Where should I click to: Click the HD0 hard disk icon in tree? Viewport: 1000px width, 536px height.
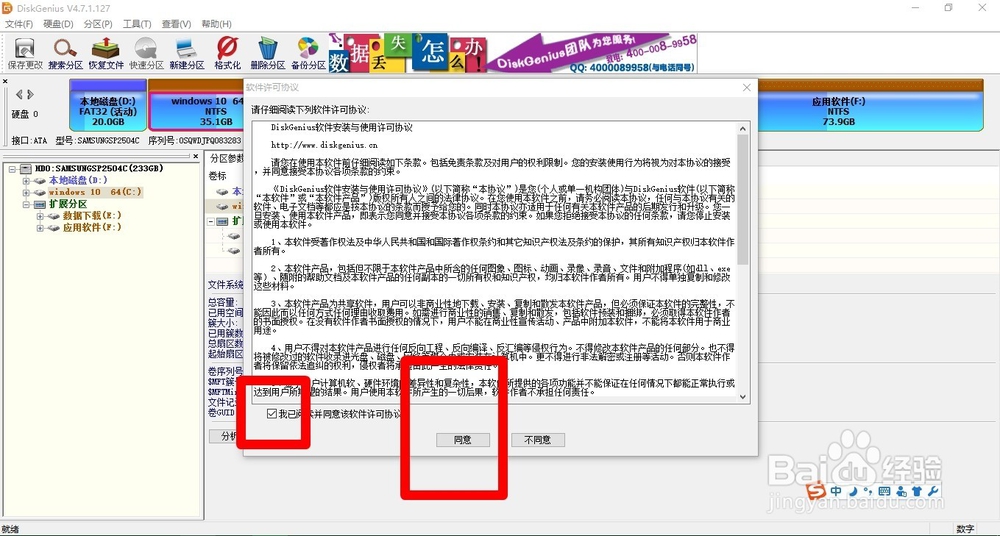26,168
